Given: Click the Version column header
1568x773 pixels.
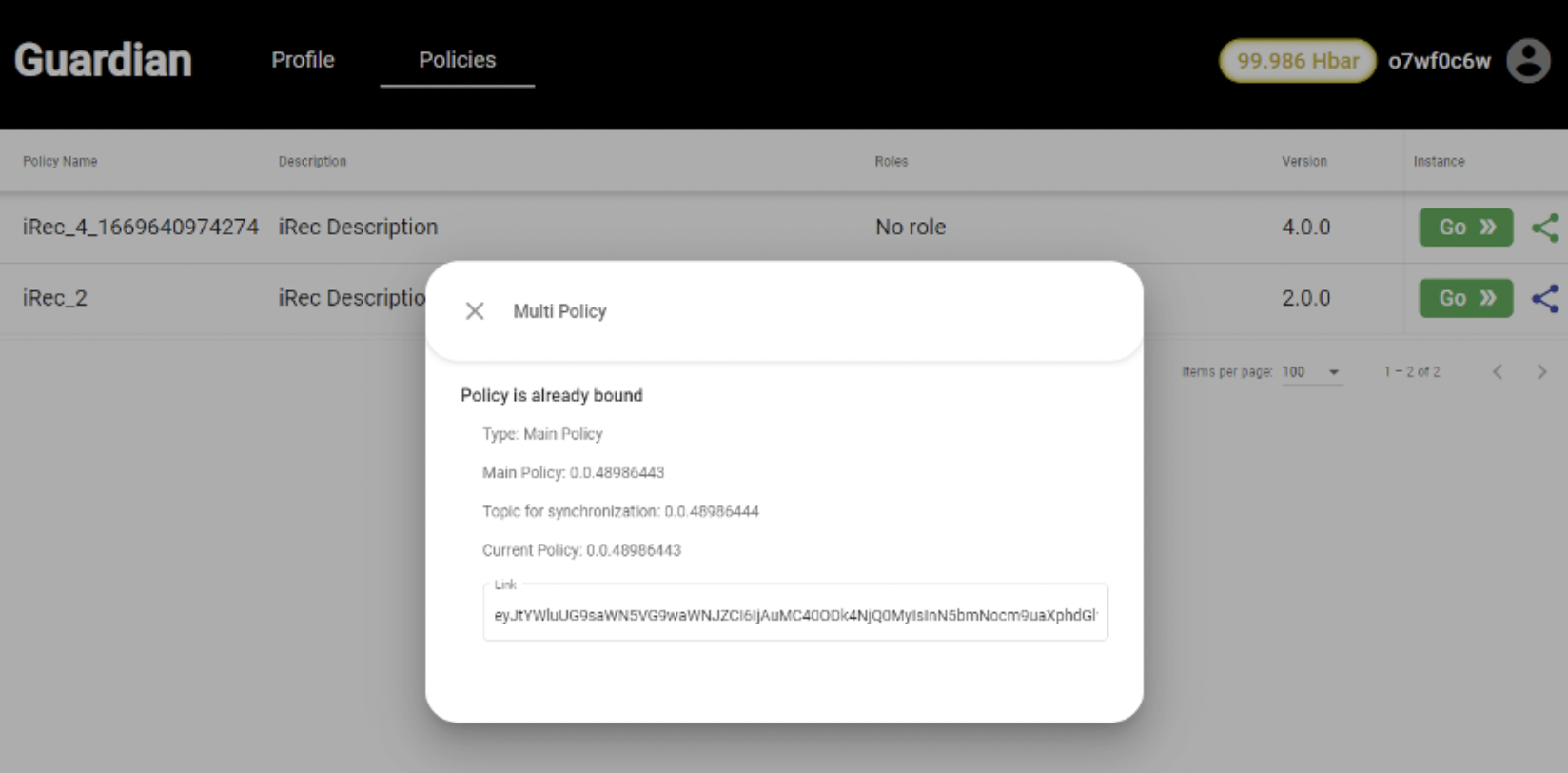Looking at the screenshot, I should (1303, 162).
